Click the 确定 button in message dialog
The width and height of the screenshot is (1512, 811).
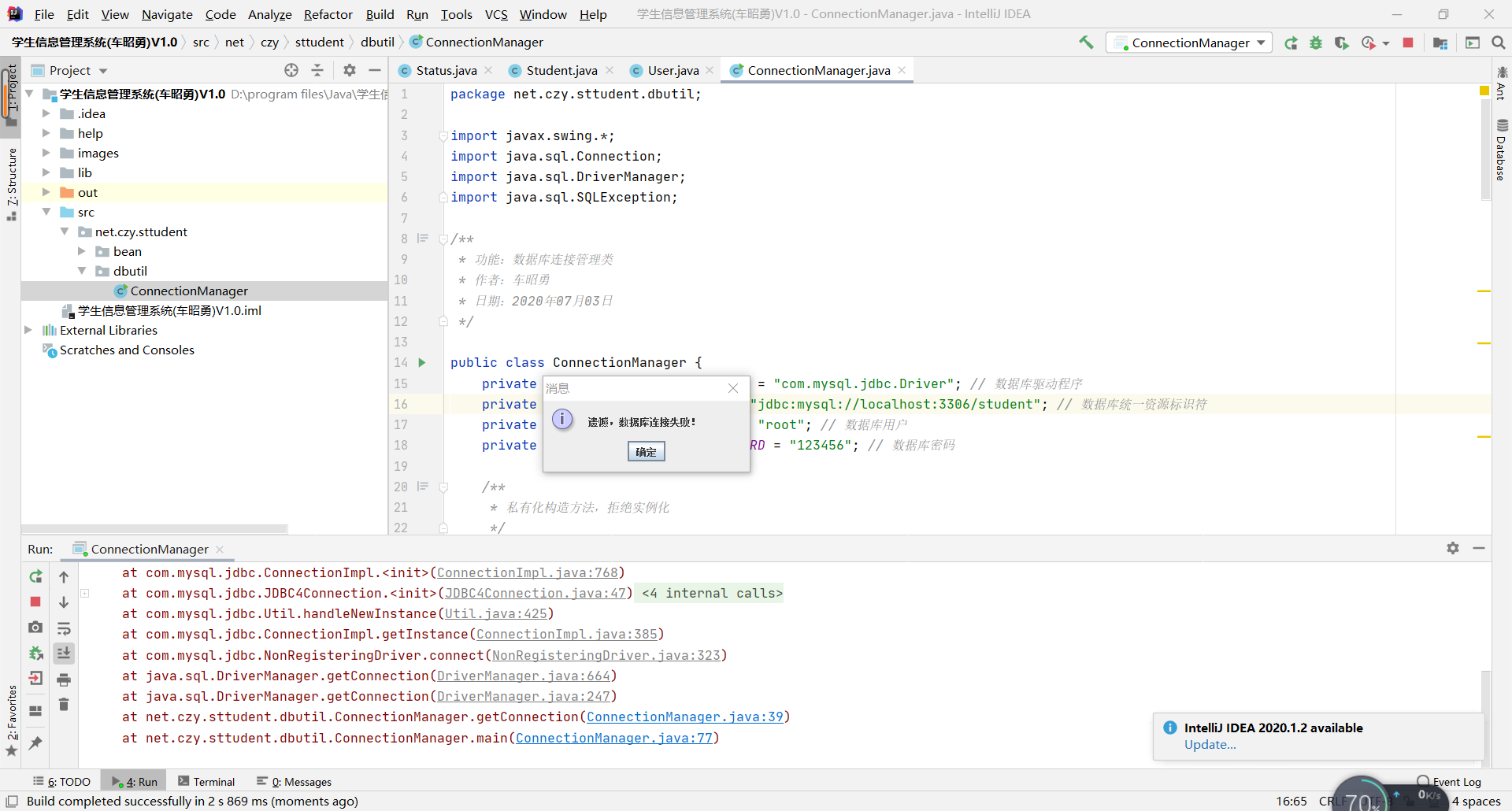(646, 451)
